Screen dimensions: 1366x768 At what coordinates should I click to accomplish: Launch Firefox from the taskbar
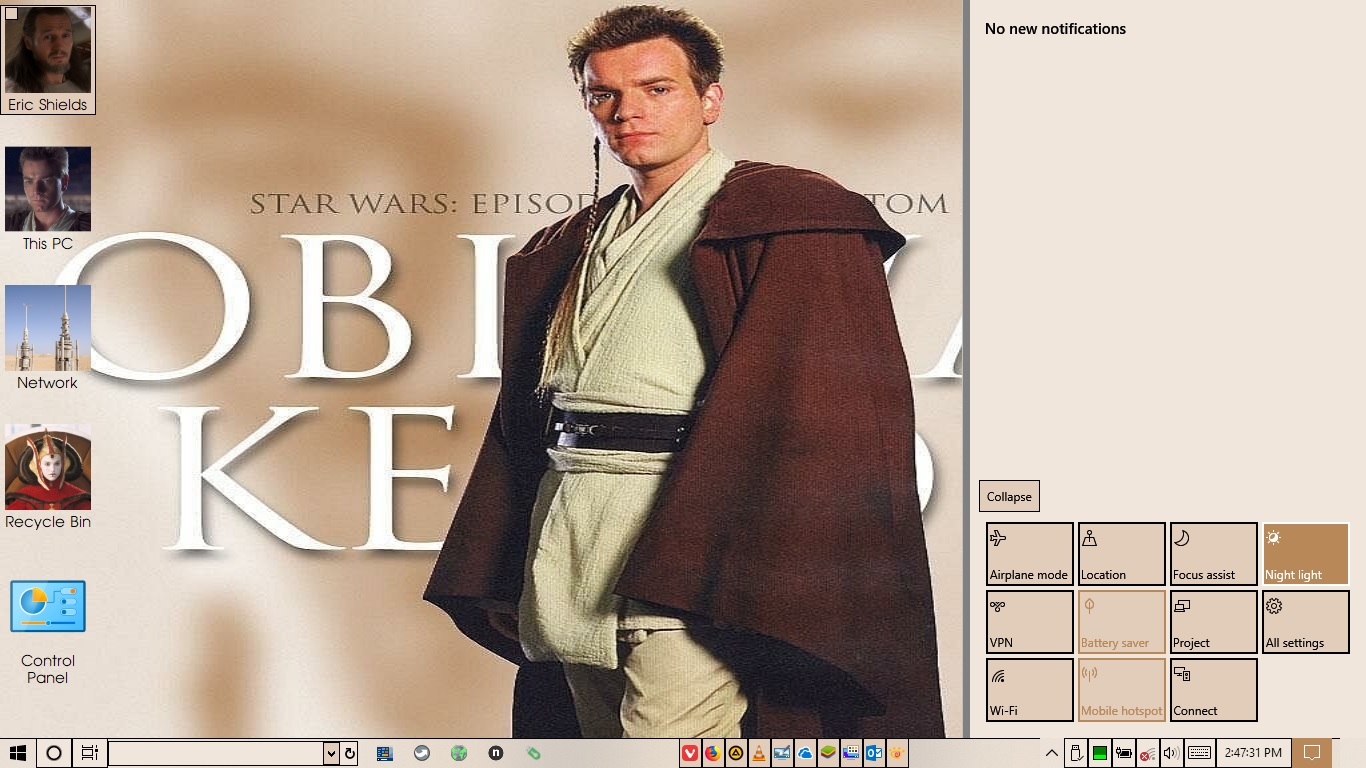tap(713, 753)
